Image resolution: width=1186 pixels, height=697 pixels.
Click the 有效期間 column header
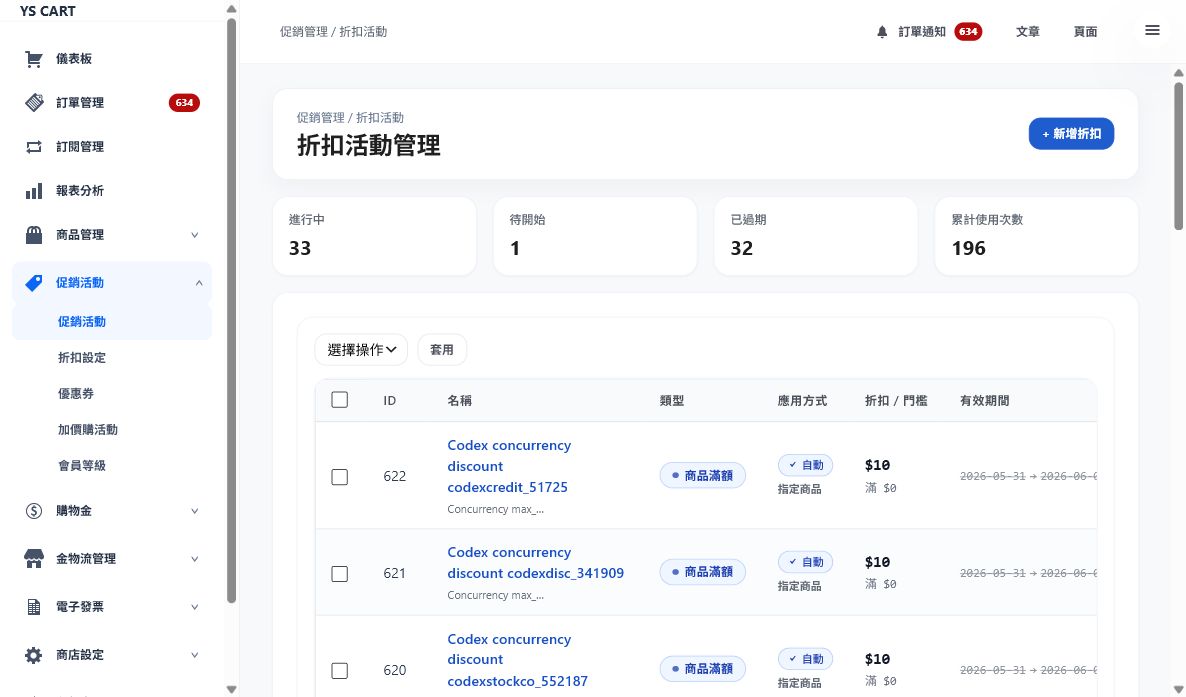[985, 401]
